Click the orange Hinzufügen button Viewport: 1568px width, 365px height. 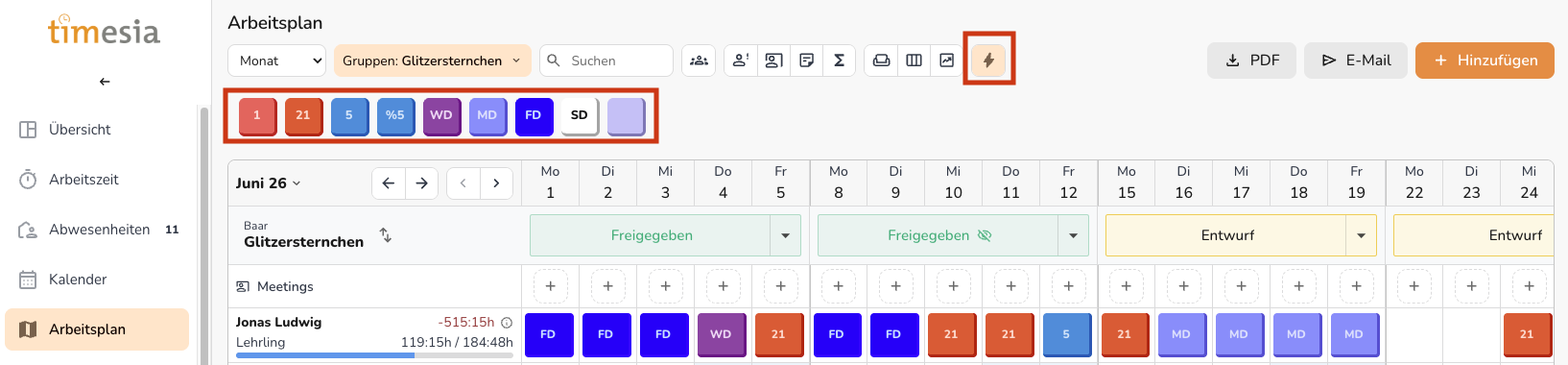point(1485,61)
